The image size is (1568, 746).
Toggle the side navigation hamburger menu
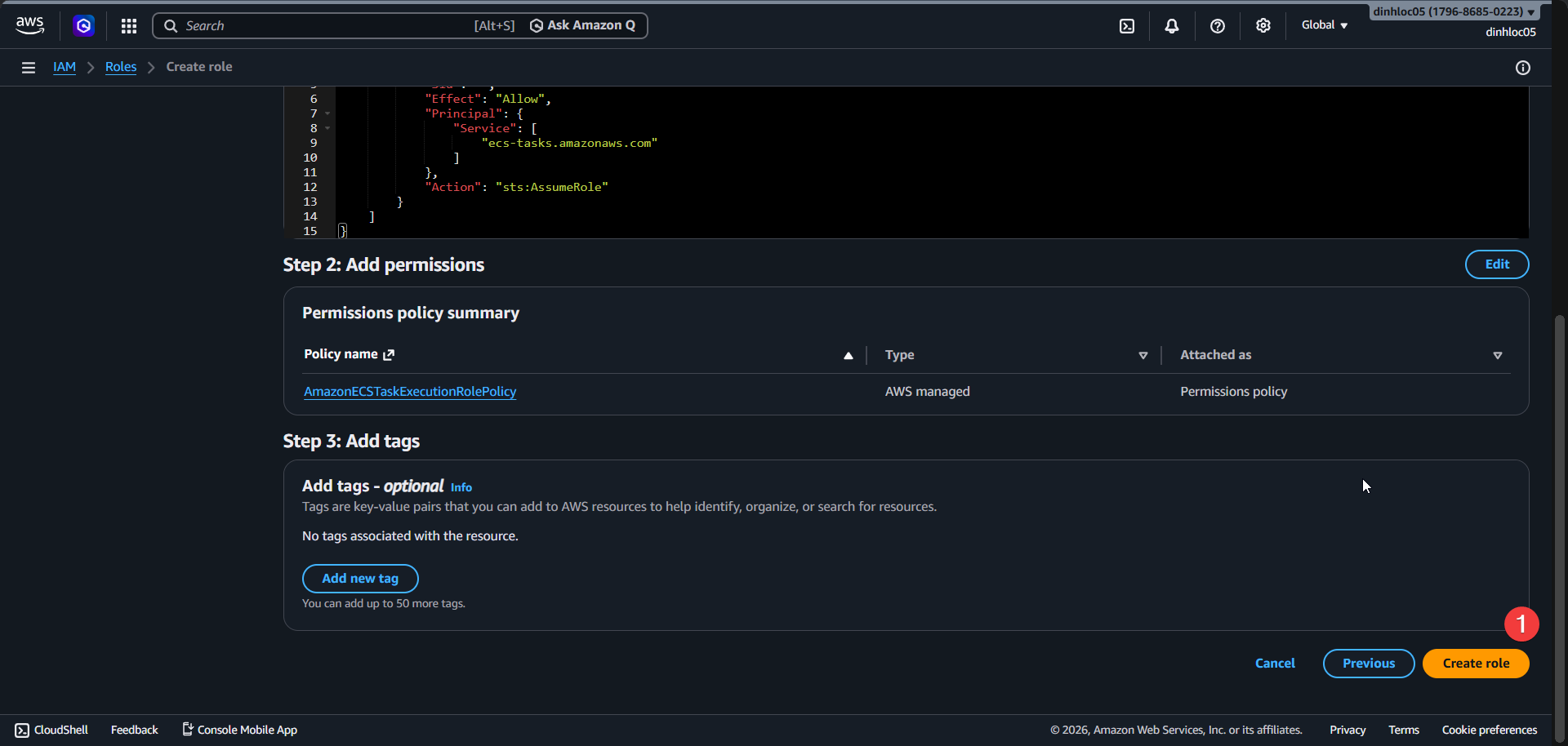29,68
